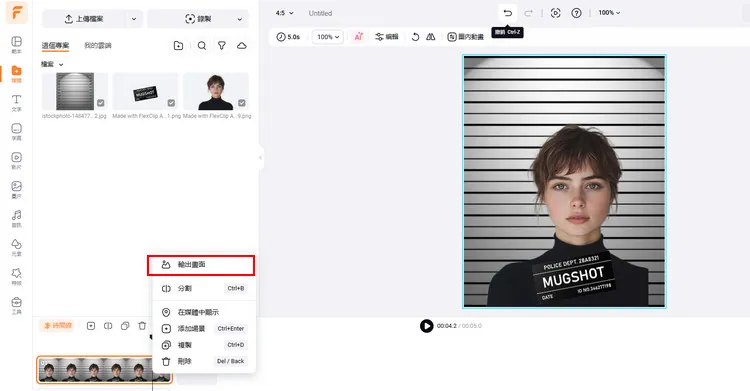Filter media files with funnel icon

221,45
